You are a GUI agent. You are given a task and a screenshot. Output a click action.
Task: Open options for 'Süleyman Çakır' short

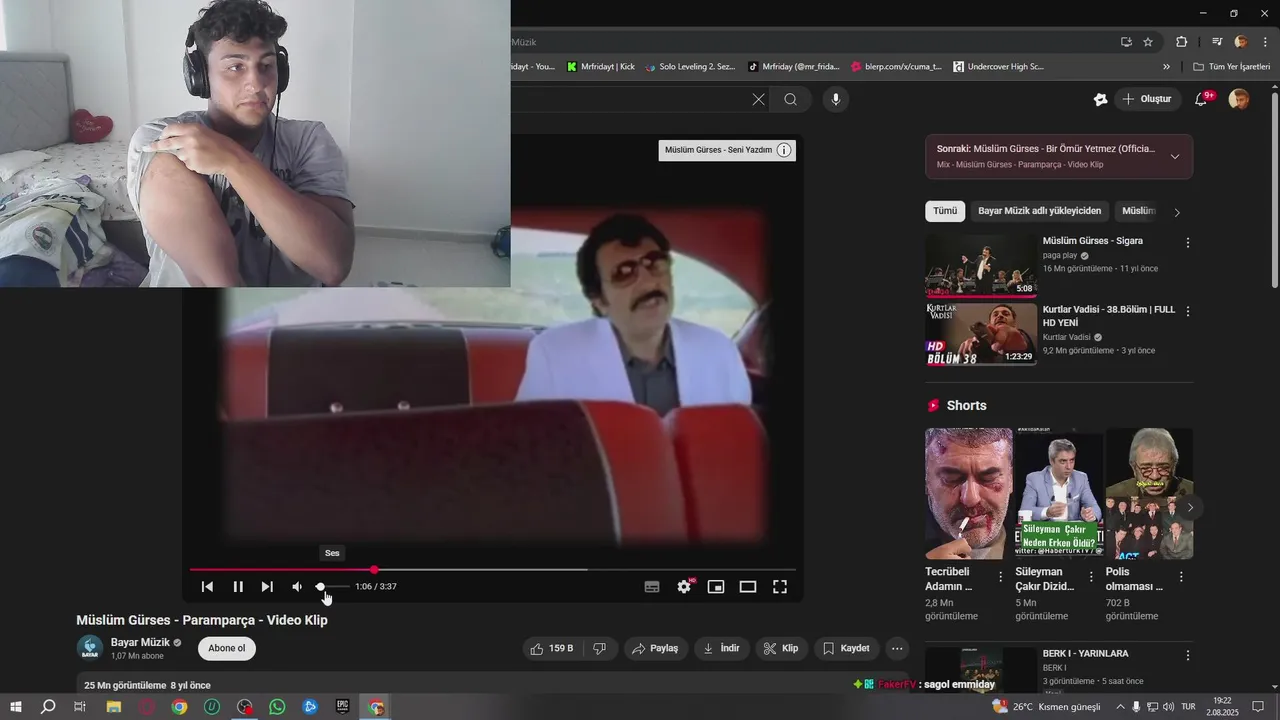pyautogui.click(x=1091, y=577)
